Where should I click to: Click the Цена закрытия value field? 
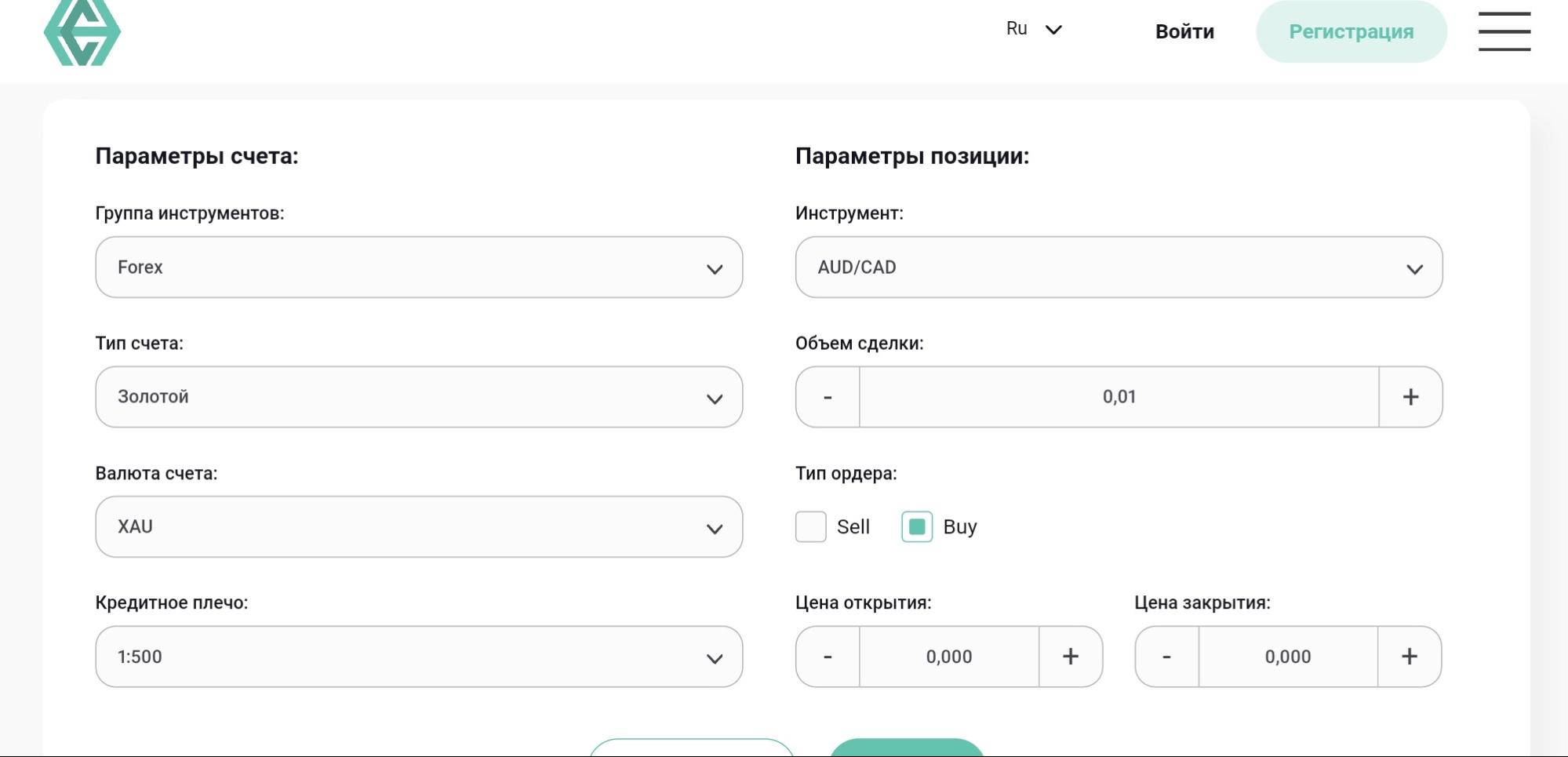(1288, 657)
